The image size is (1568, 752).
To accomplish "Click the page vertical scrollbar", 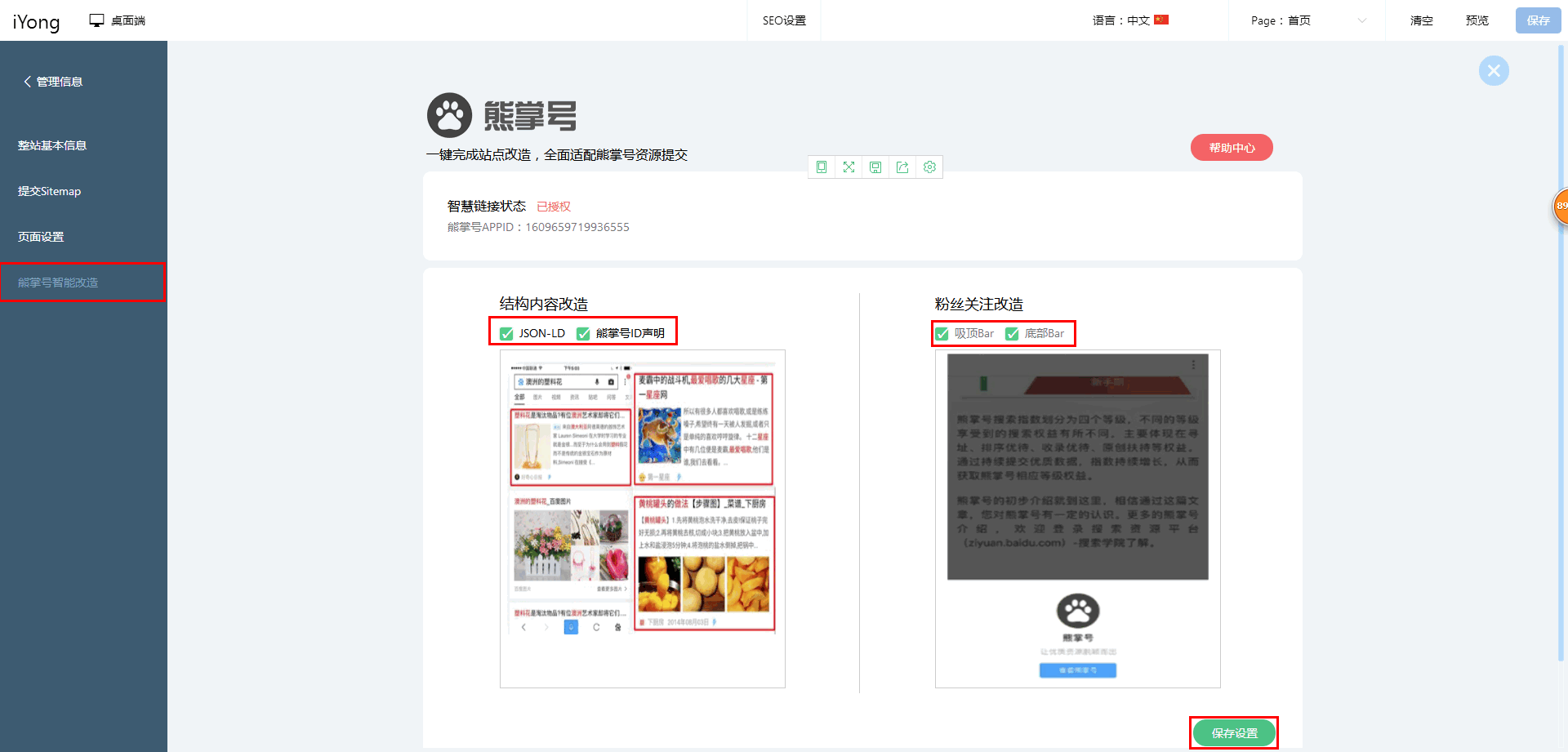I will coord(1560,351).
